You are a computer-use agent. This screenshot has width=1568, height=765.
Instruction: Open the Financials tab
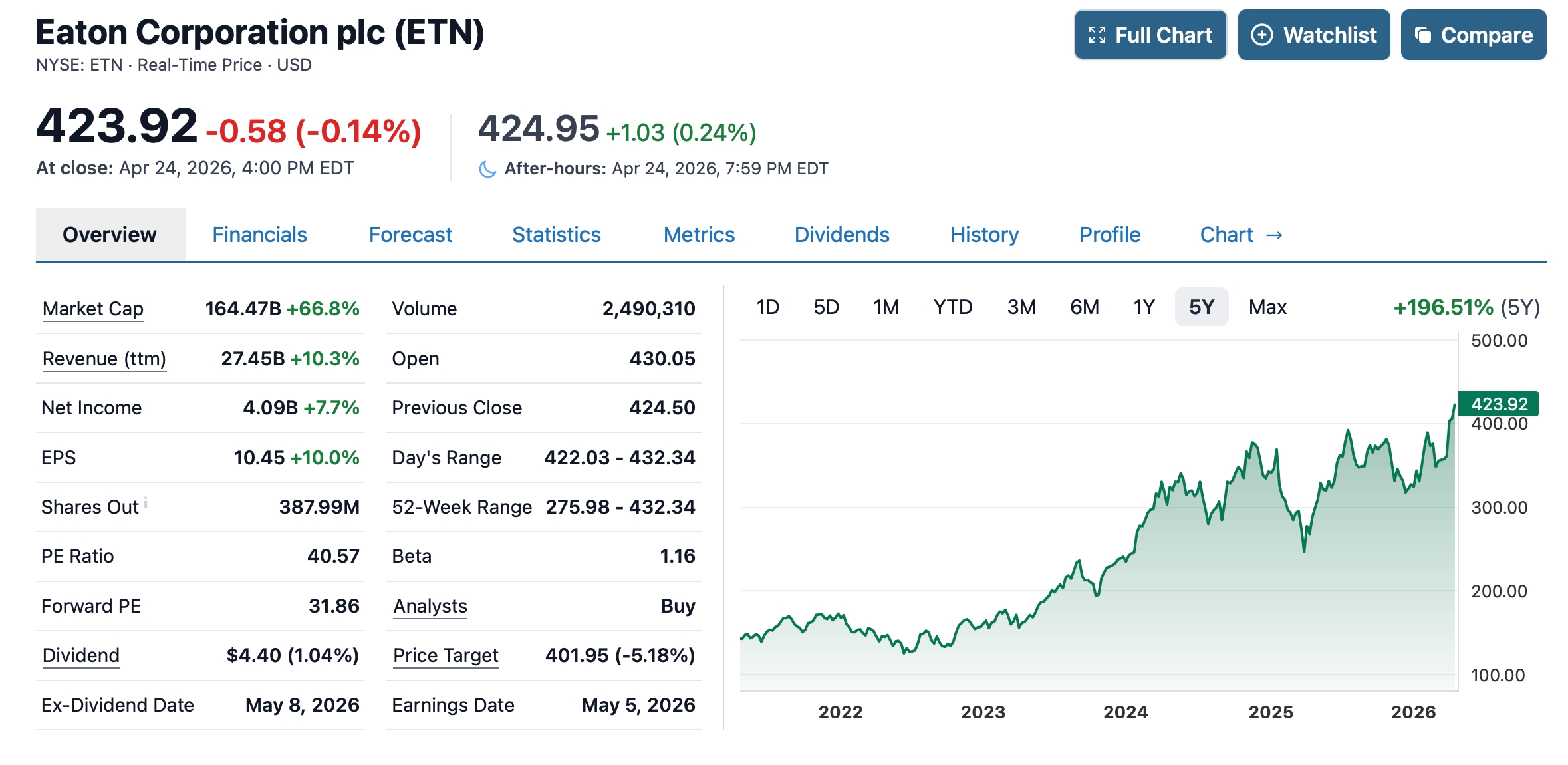click(x=259, y=235)
